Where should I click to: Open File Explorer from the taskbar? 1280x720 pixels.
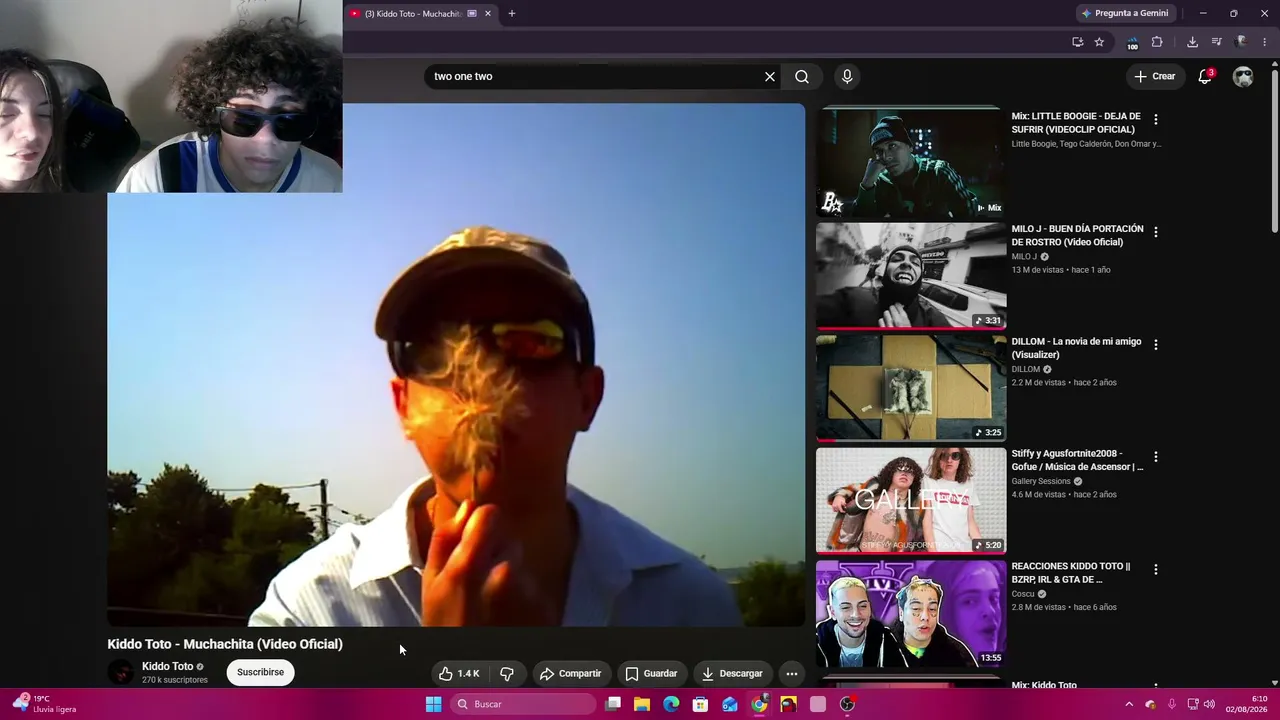point(642,704)
